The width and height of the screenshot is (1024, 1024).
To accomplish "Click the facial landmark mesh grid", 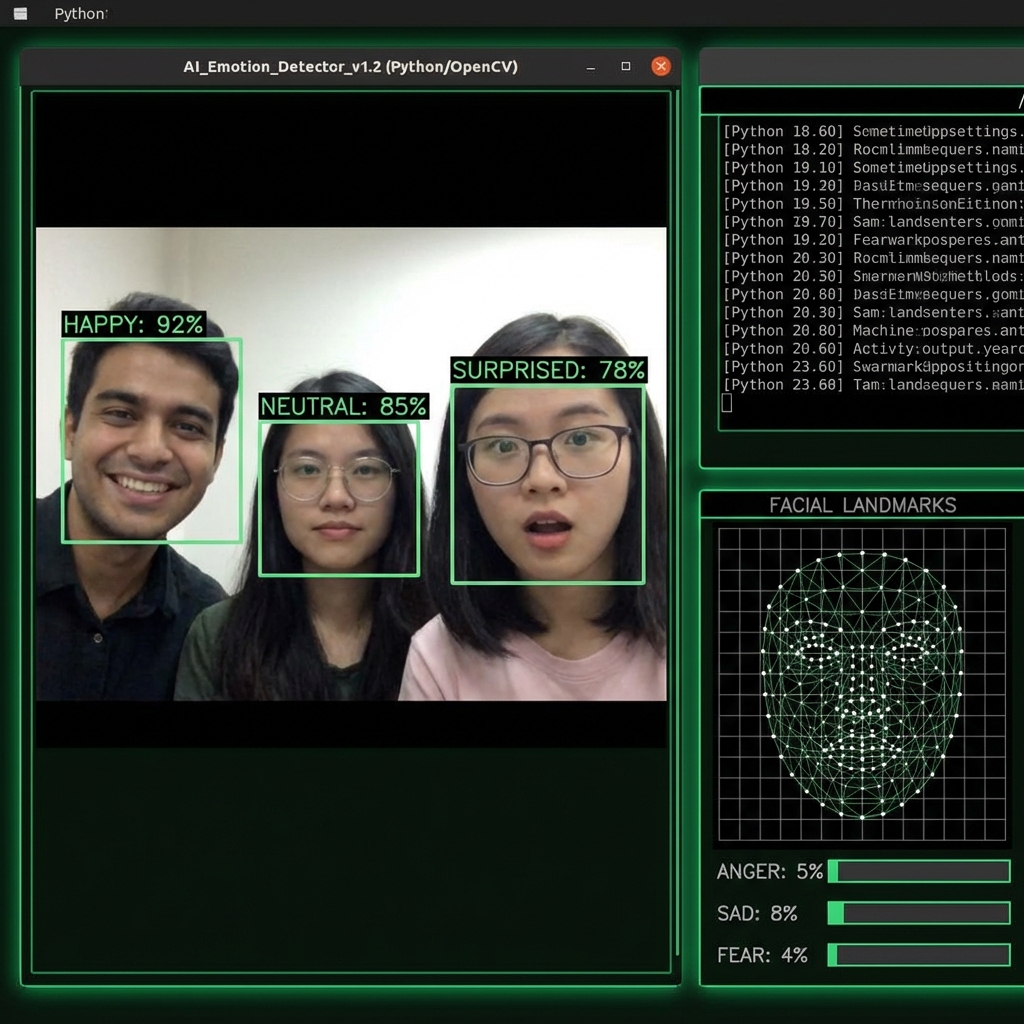I will (x=862, y=684).
